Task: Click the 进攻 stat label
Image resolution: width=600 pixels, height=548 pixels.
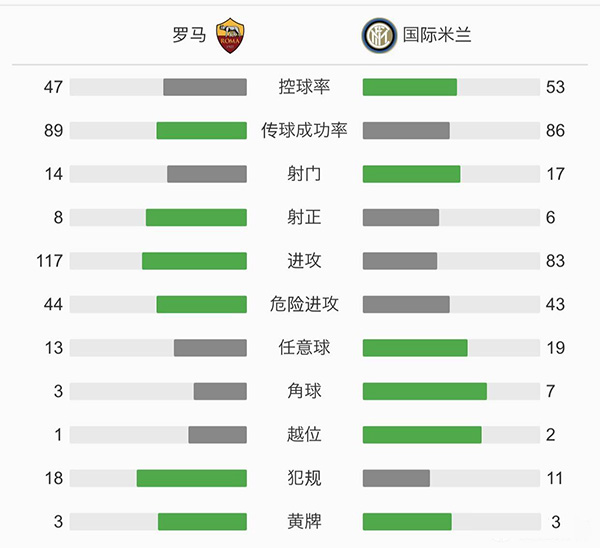Action: (x=304, y=261)
